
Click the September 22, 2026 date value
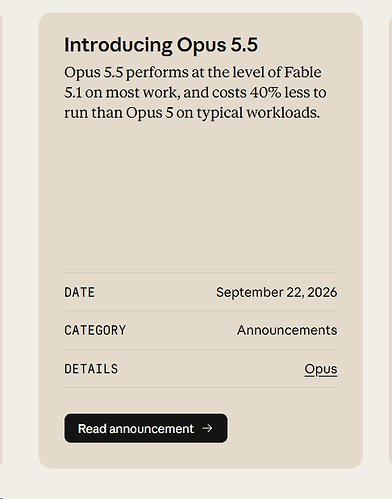[276, 292]
